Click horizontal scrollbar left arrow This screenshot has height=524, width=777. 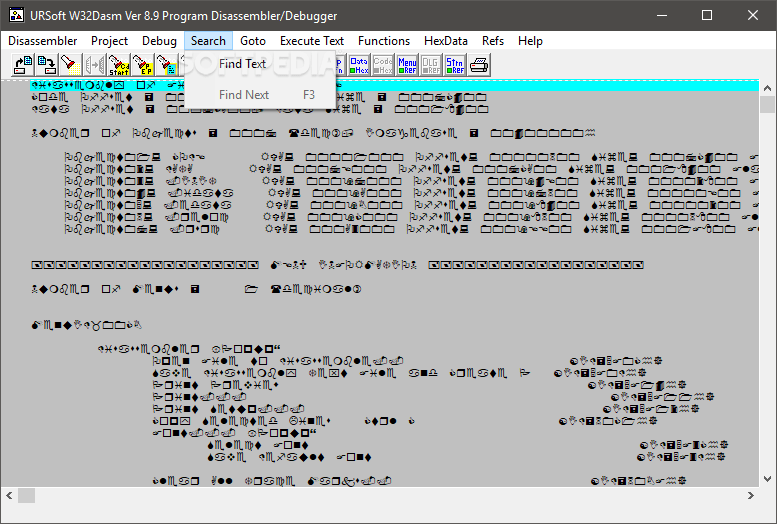[9, 495]
